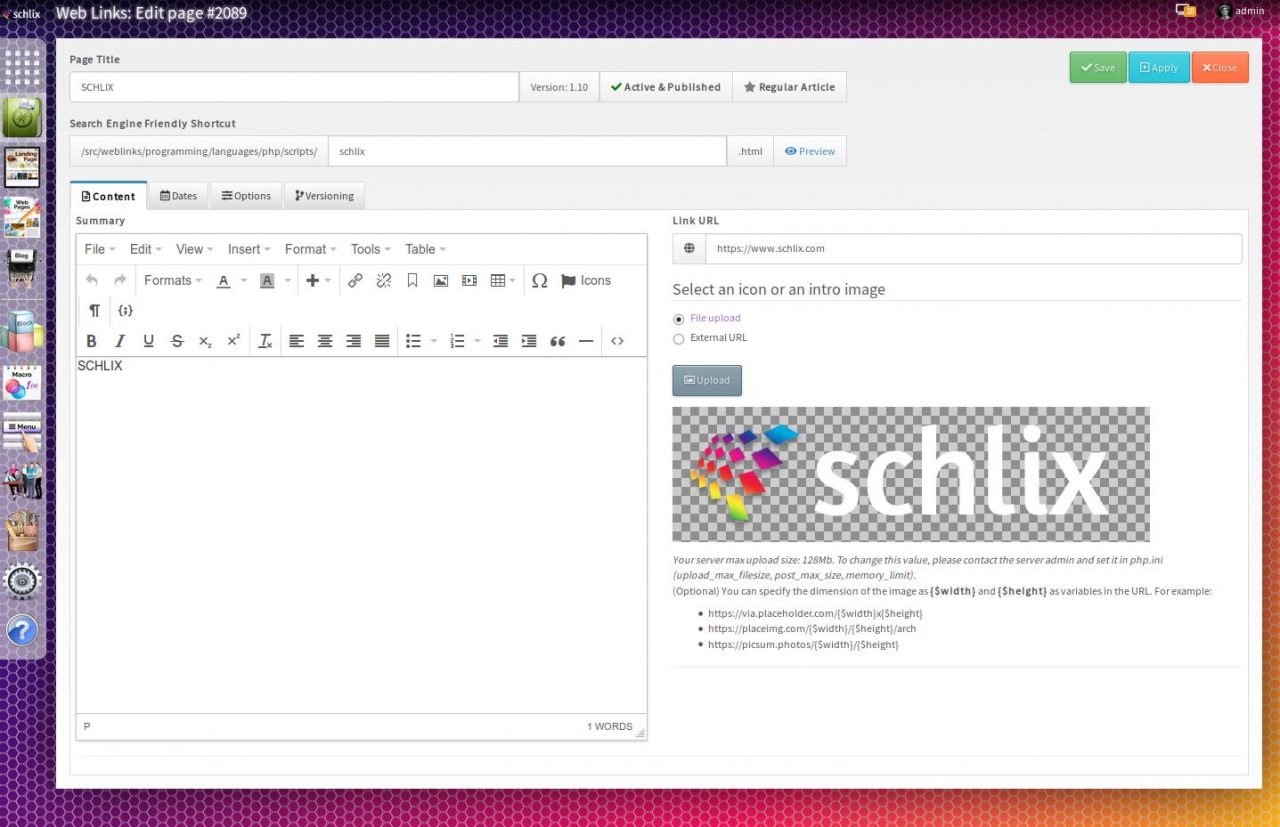This screenshot has height=827, width=1280.
Task: Insert media video into the editor
Action: [x=469, y=281]
